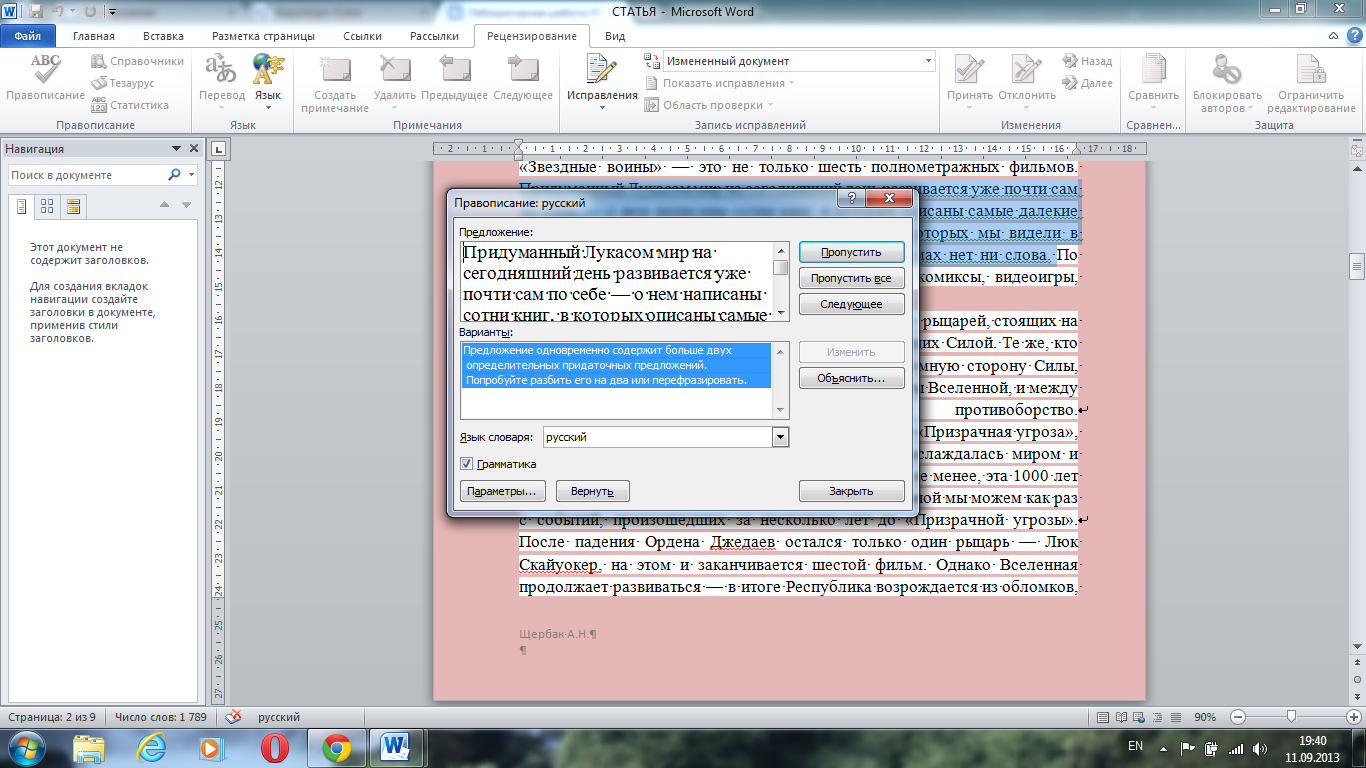1366x768 pixels.
Task: Click zoom slider handle in status bar
Action: 1293,717
